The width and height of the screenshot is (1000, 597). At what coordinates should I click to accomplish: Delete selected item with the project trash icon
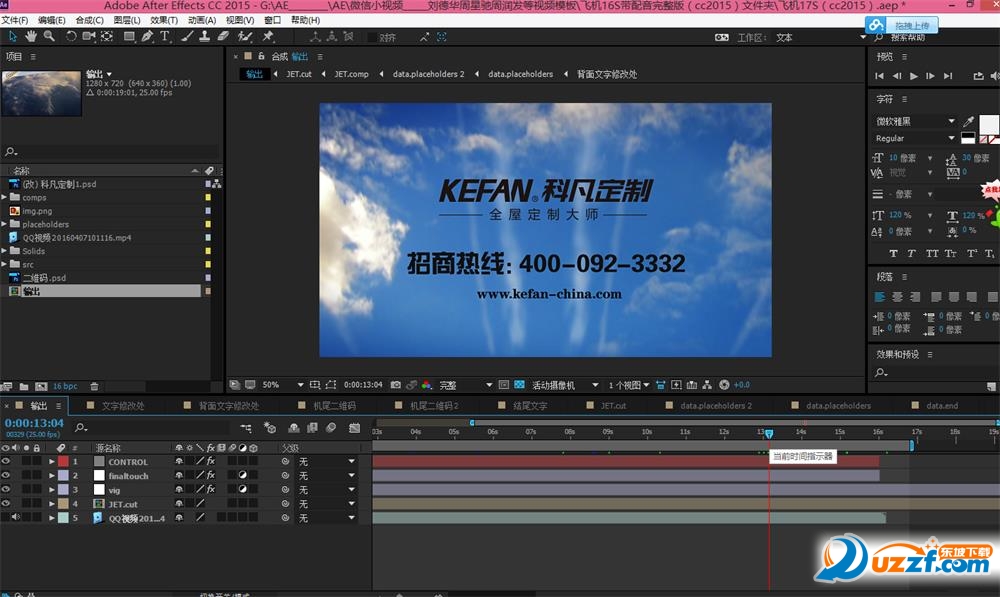click(94, 386)
